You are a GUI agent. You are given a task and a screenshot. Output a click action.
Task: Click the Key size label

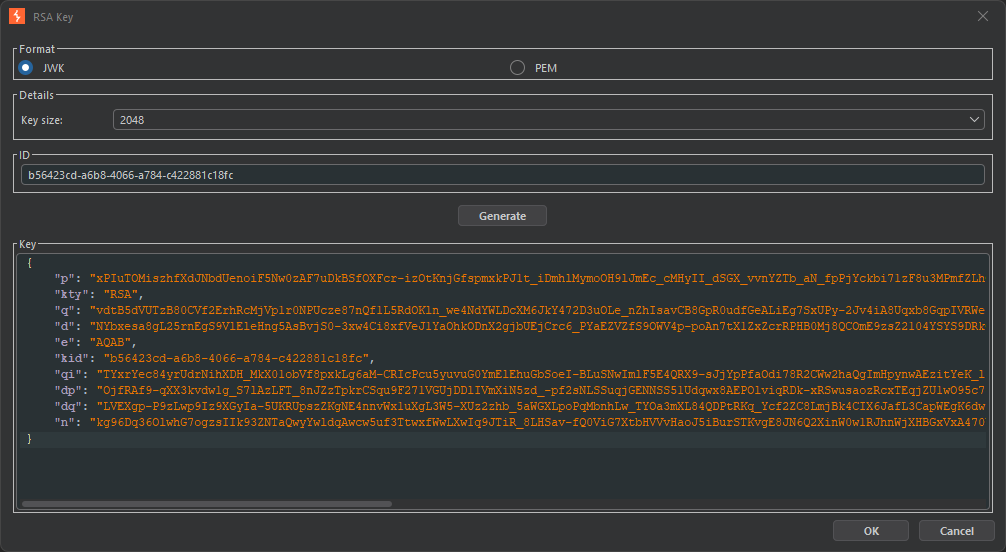[42, 120]
